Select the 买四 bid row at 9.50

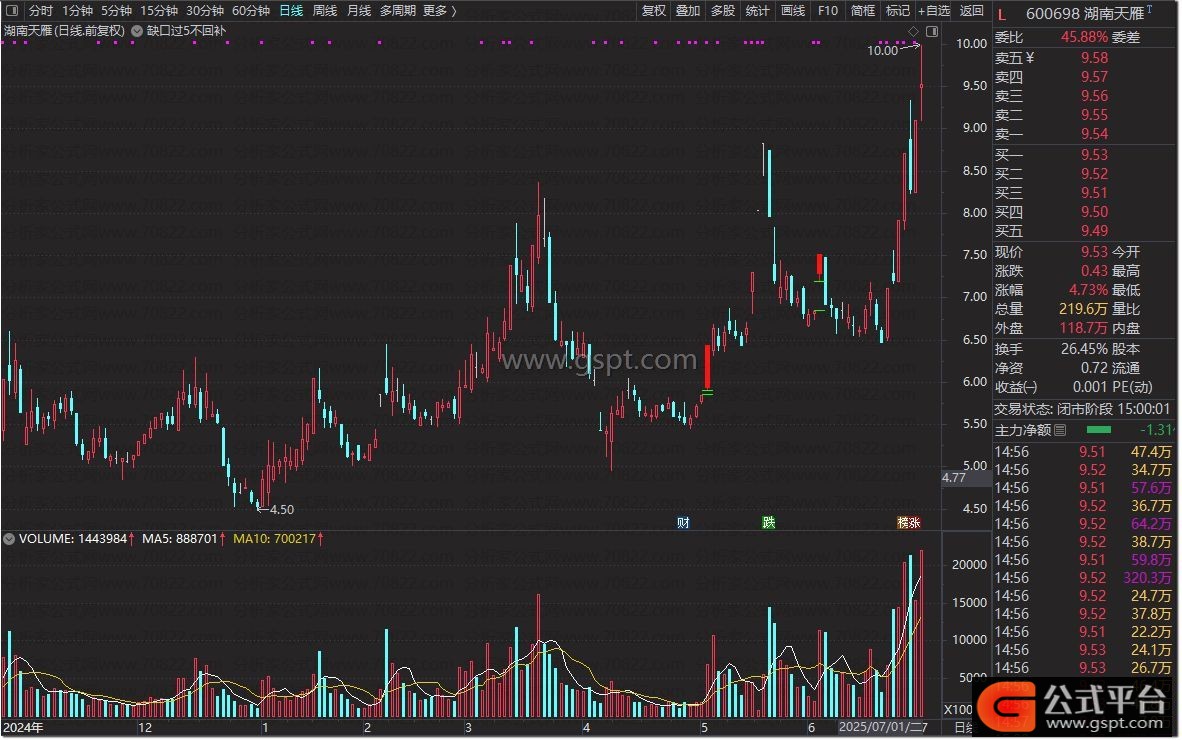(1086, 212)
